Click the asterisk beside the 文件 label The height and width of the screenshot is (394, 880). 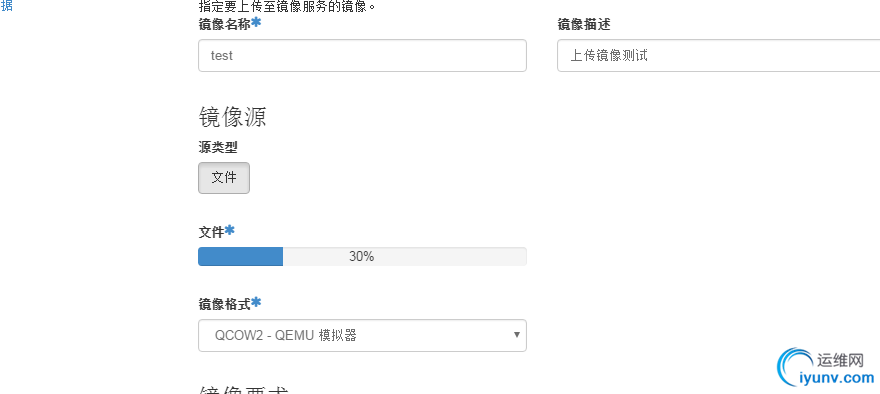[x=230, y=230]
